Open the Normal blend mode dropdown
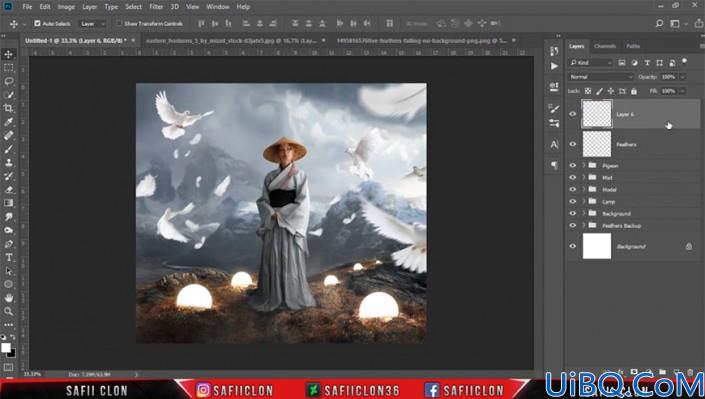 [601, 77]
